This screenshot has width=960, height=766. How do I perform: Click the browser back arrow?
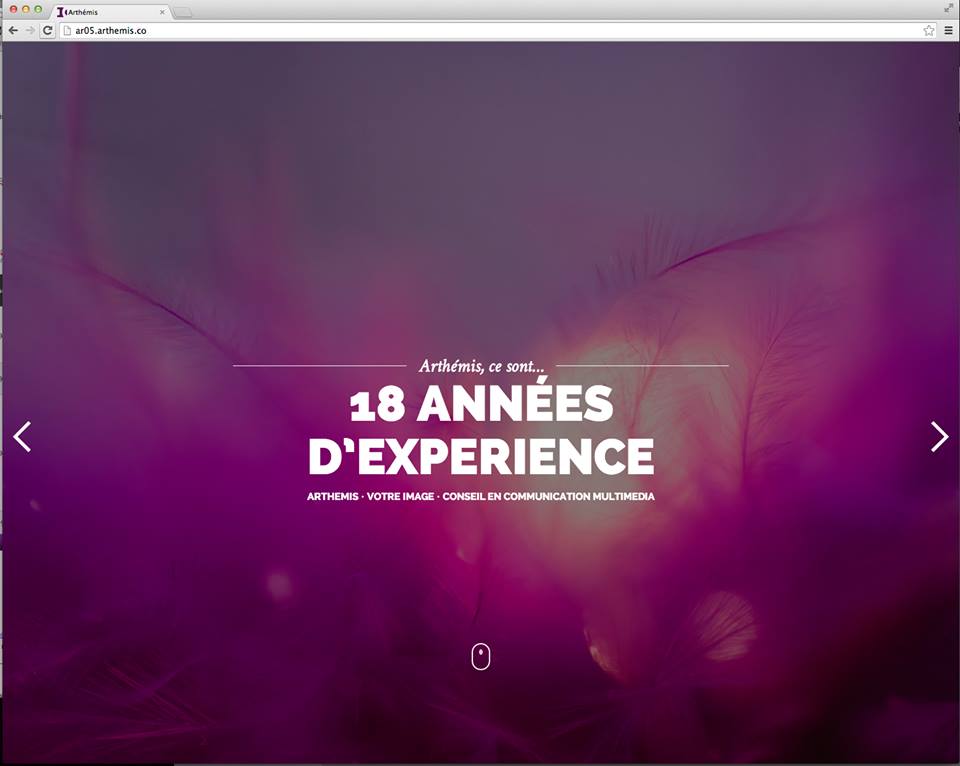point(13,30)
